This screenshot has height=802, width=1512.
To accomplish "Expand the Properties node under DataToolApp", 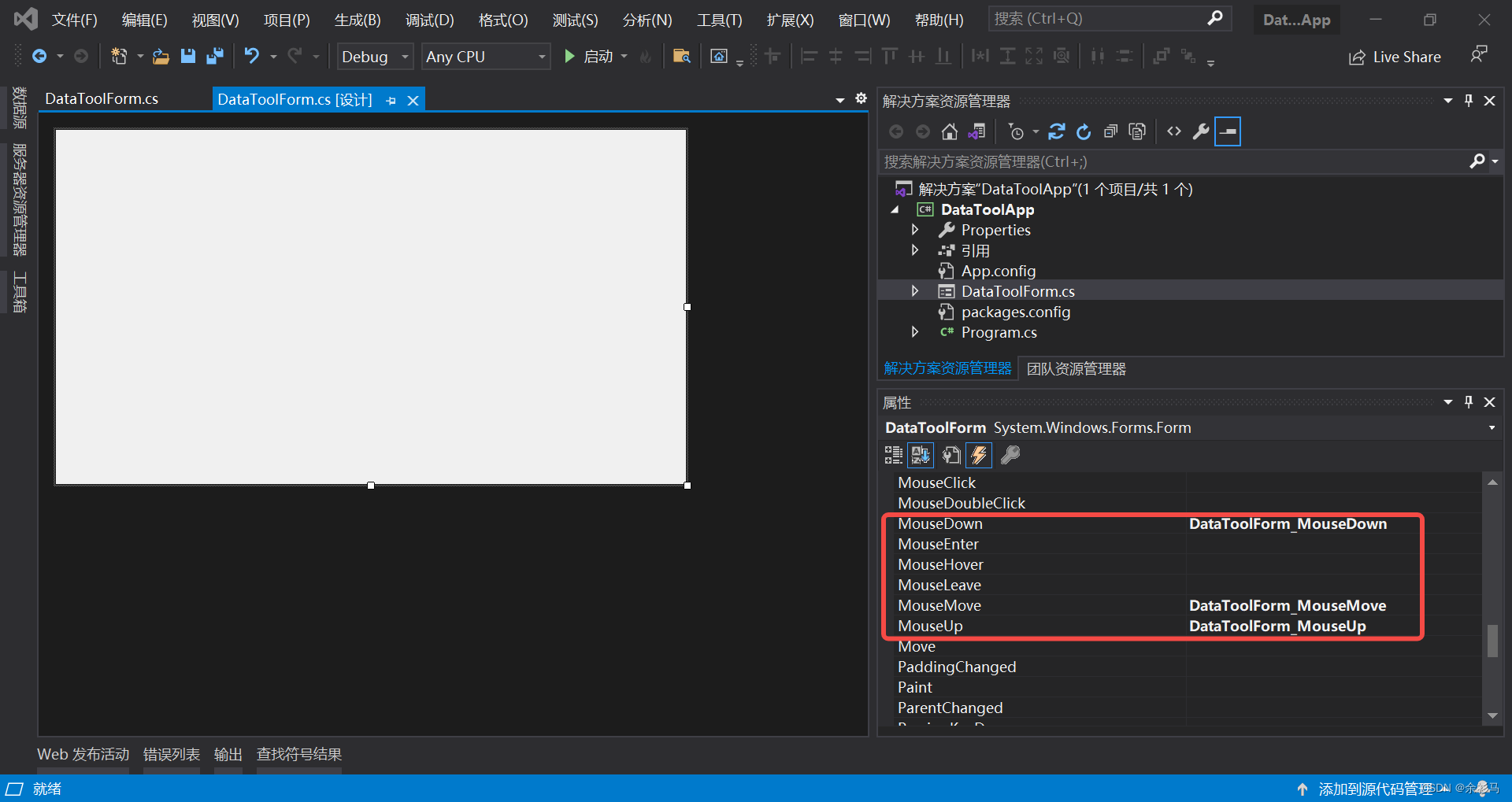I will point(914,229).
